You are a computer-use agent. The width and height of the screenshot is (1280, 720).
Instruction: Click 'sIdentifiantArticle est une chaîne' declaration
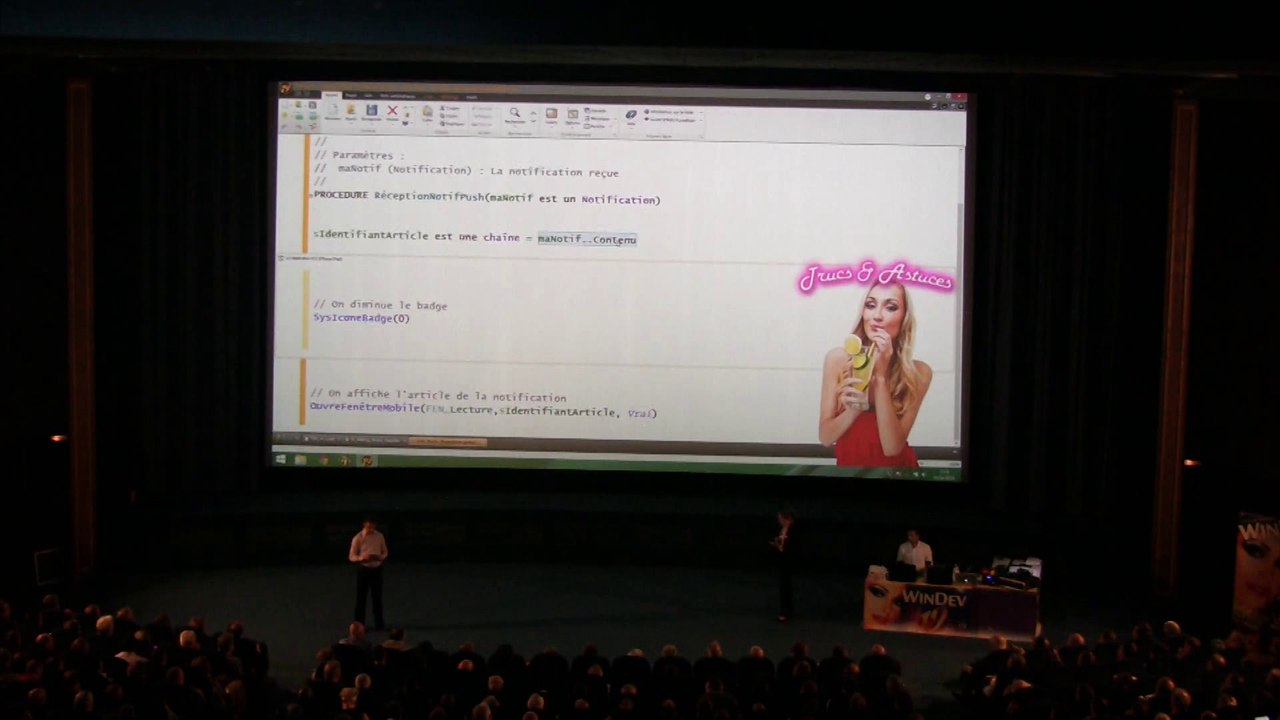pyautogui.click(x=417, y=237)
